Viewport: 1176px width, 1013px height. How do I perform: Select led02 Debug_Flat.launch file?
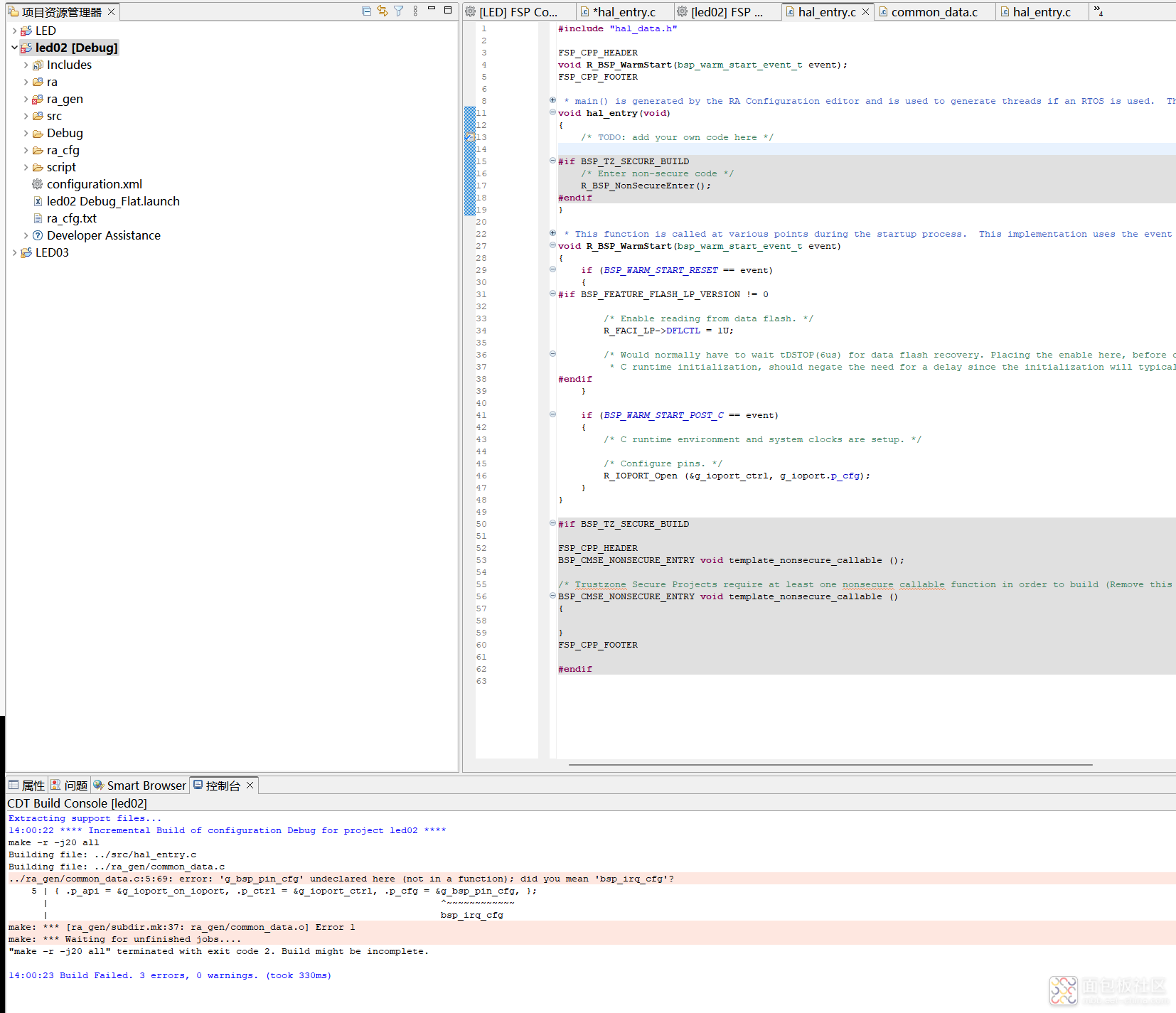[x=112, y=201]
